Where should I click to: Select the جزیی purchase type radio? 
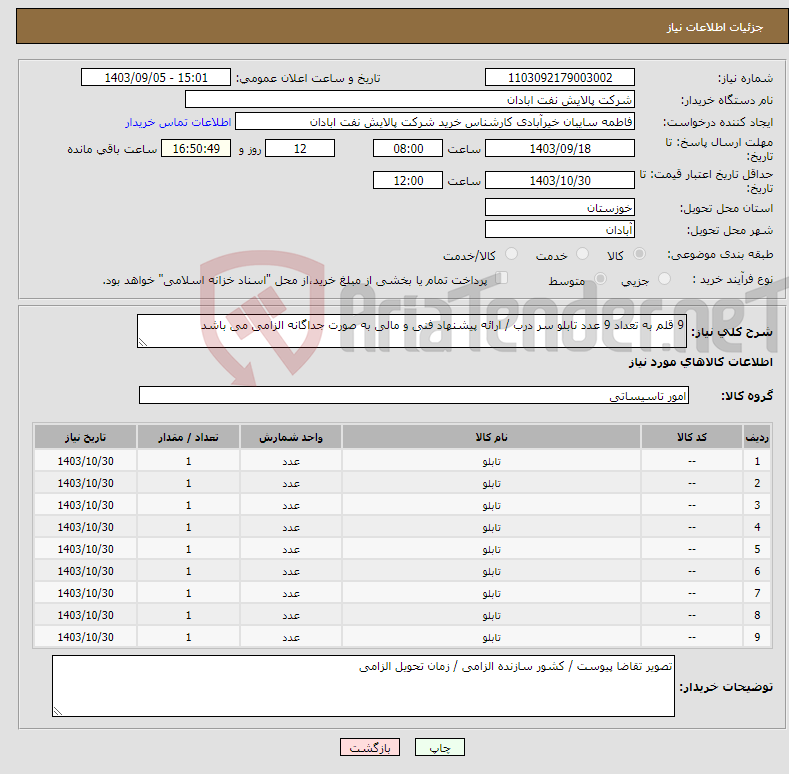click(664, 279)
